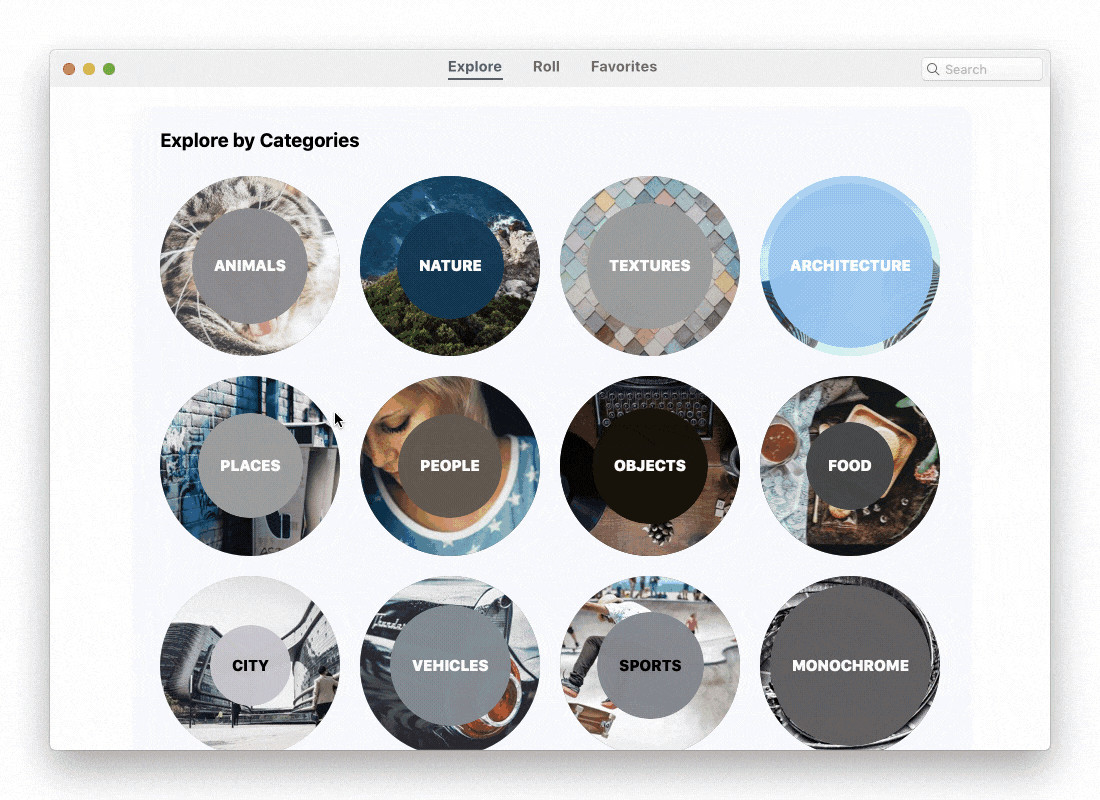Choose the Food category

coord(850,465)
